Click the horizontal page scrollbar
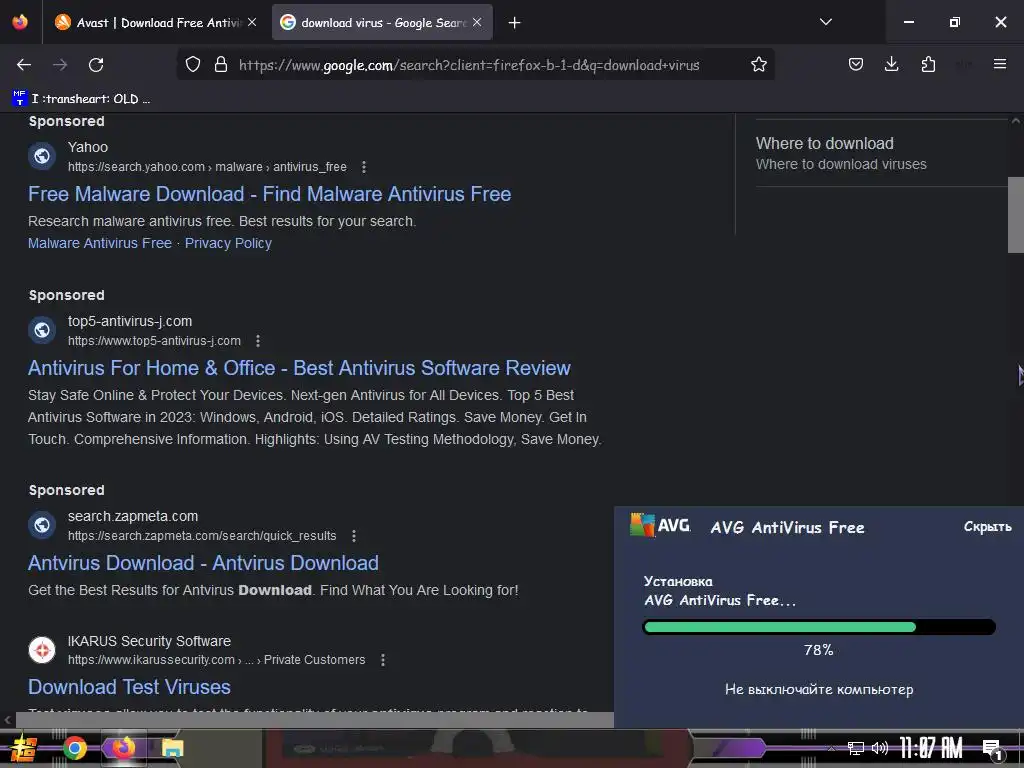 (x=313, y=720)
